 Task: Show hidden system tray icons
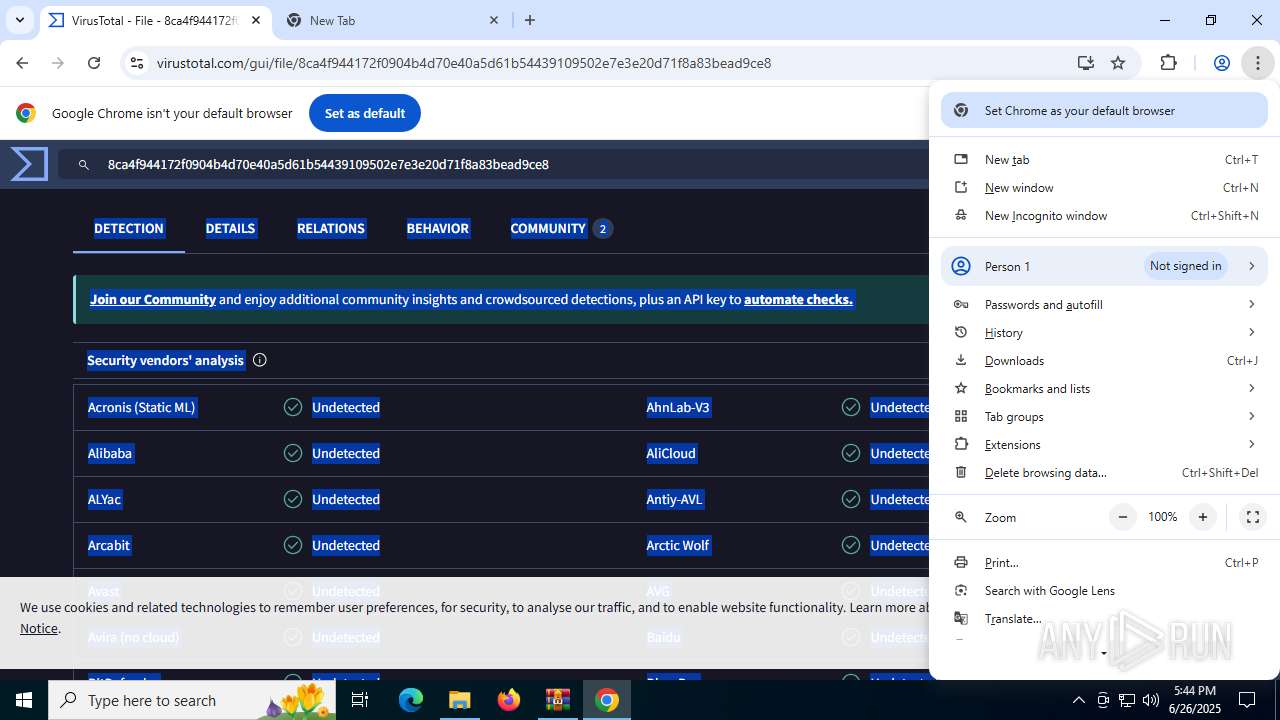click(x=1078, y=700)
